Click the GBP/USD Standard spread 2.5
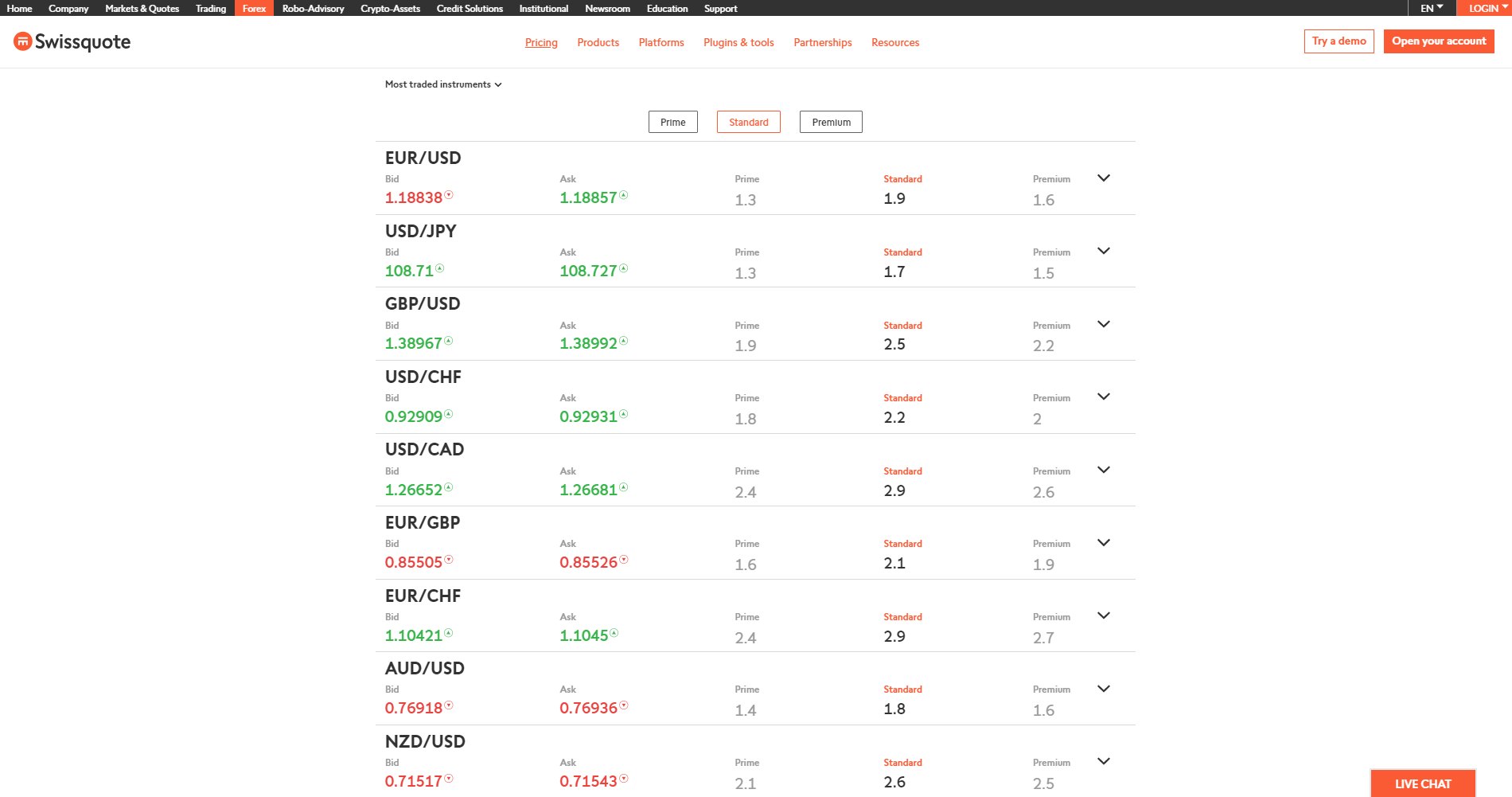The width and height of the screenshot is (1512, 797). point(894,344)
